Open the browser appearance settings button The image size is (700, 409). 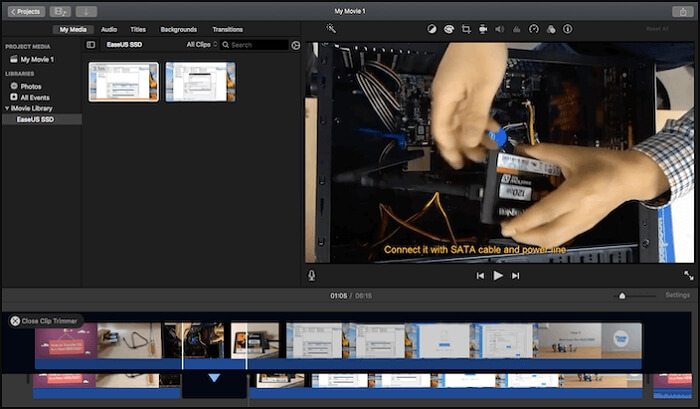(295, 45)
